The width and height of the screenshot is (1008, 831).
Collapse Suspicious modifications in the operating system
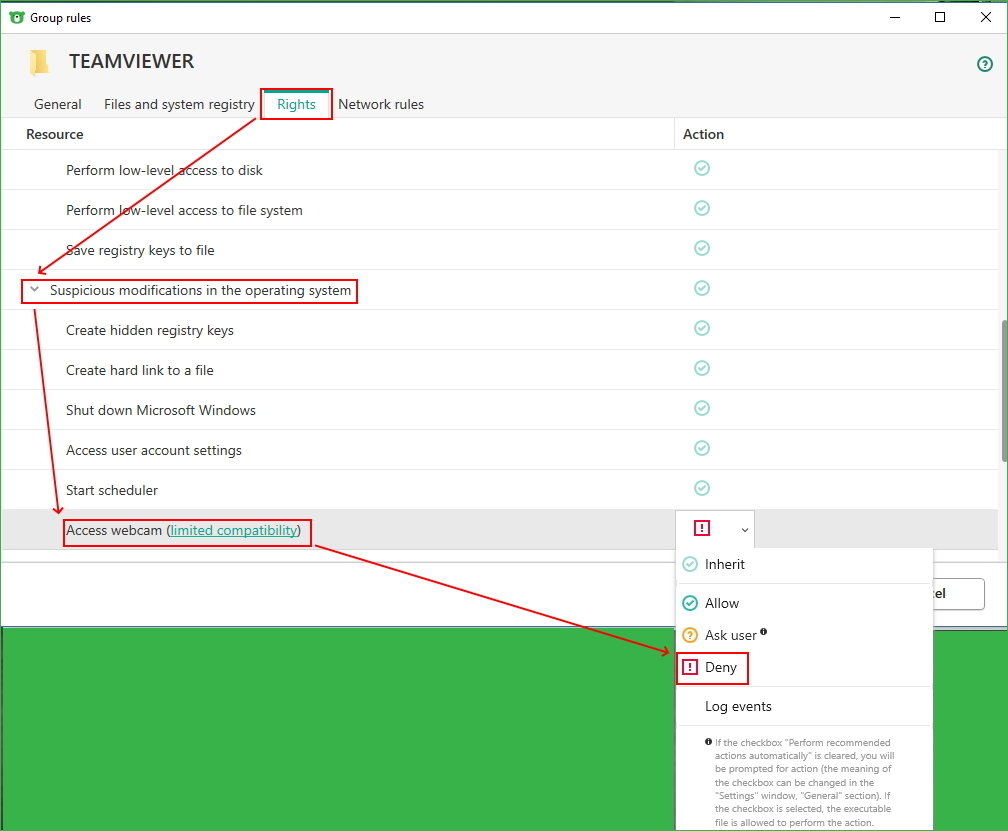click(x=35, y=289)
